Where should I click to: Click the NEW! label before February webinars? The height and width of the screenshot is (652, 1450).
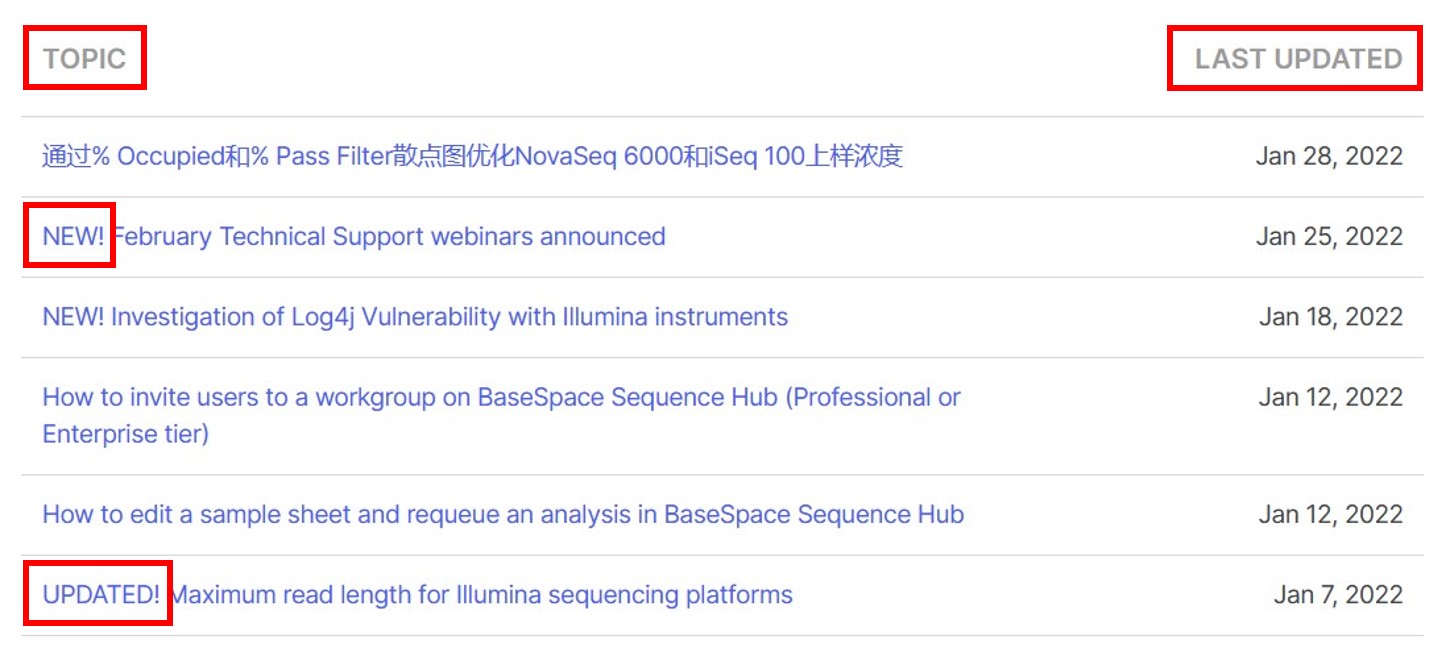click(x=73, y=236)
